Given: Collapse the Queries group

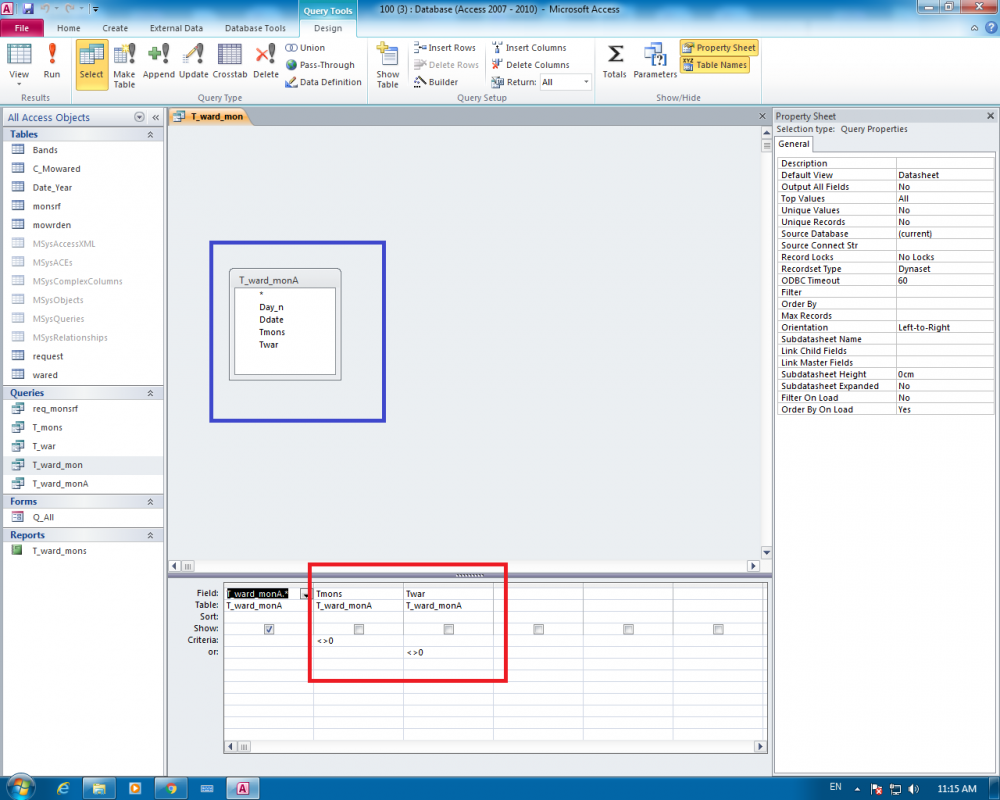Looking at the screenshot, I should click(x=151, y=393).
